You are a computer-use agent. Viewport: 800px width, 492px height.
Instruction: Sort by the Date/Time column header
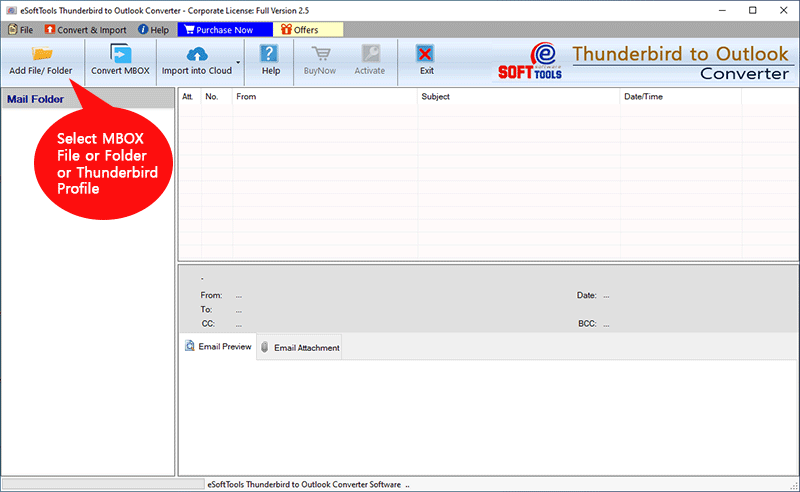pyautogui.click(x=681, y=96)
